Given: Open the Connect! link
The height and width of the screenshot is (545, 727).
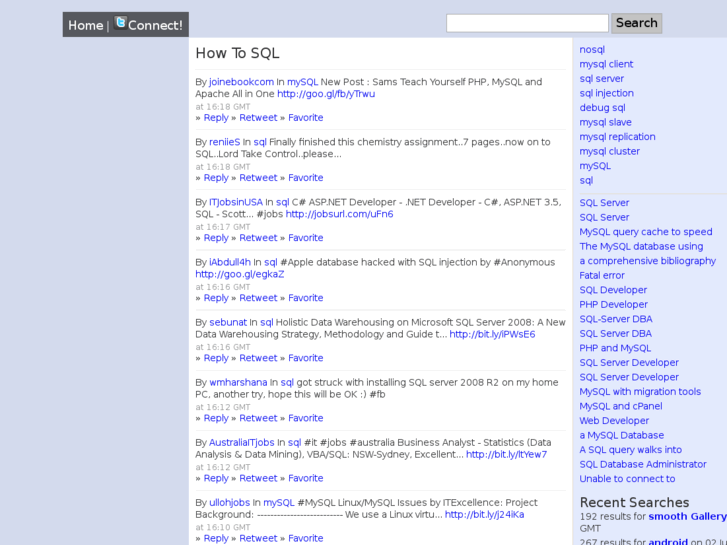Looking at the screenshot, I should [x=155, y=26].
